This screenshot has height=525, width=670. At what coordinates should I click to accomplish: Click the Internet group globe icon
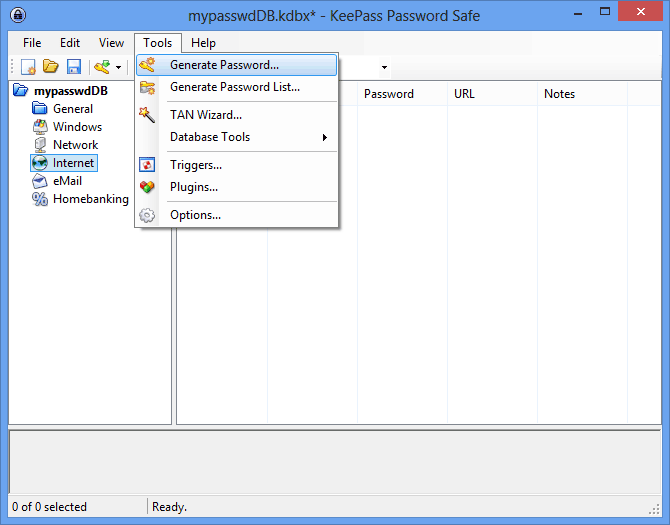pyautogui.click(x=40, y=163)
